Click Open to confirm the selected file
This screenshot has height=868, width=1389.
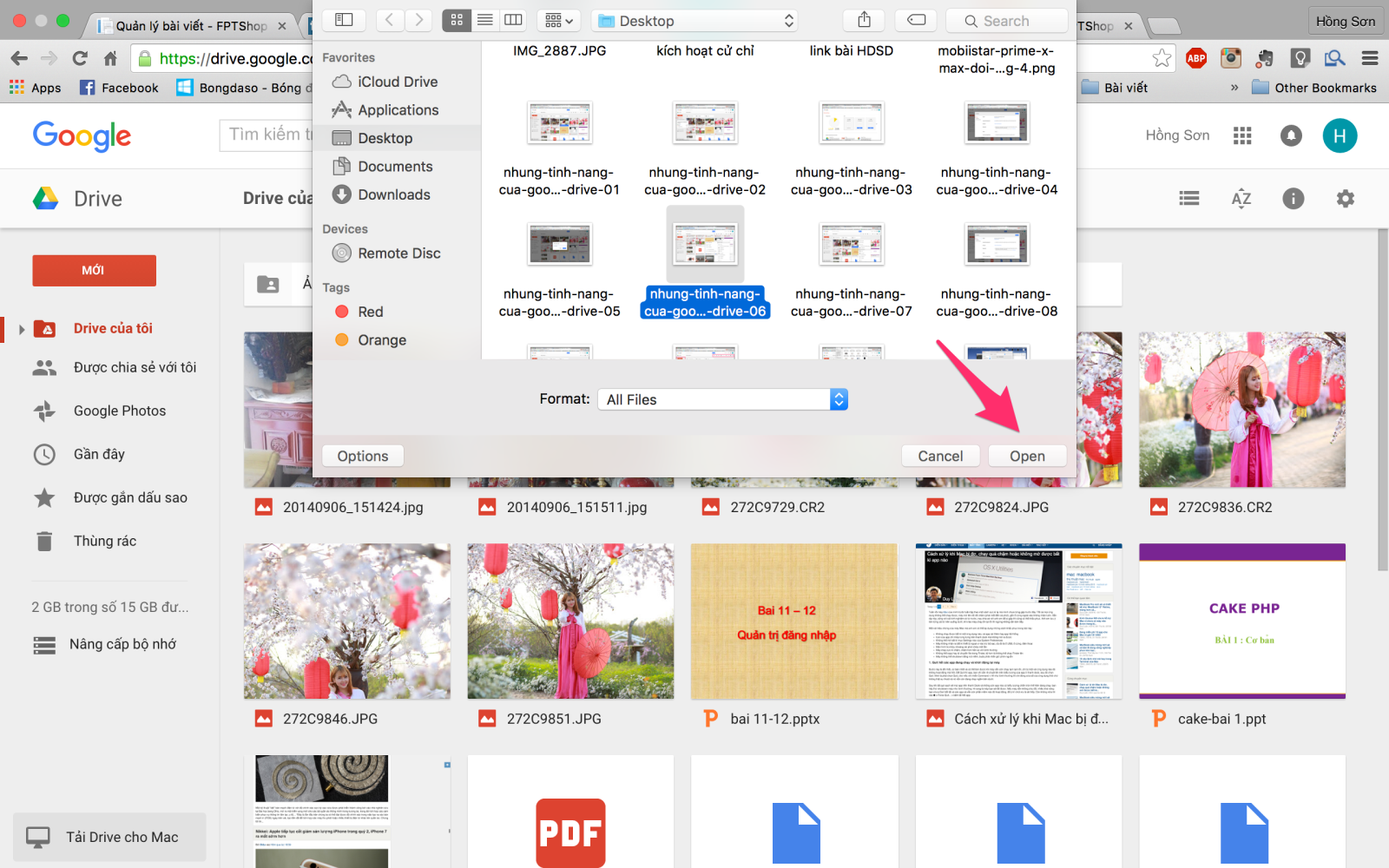point(1027,455)
